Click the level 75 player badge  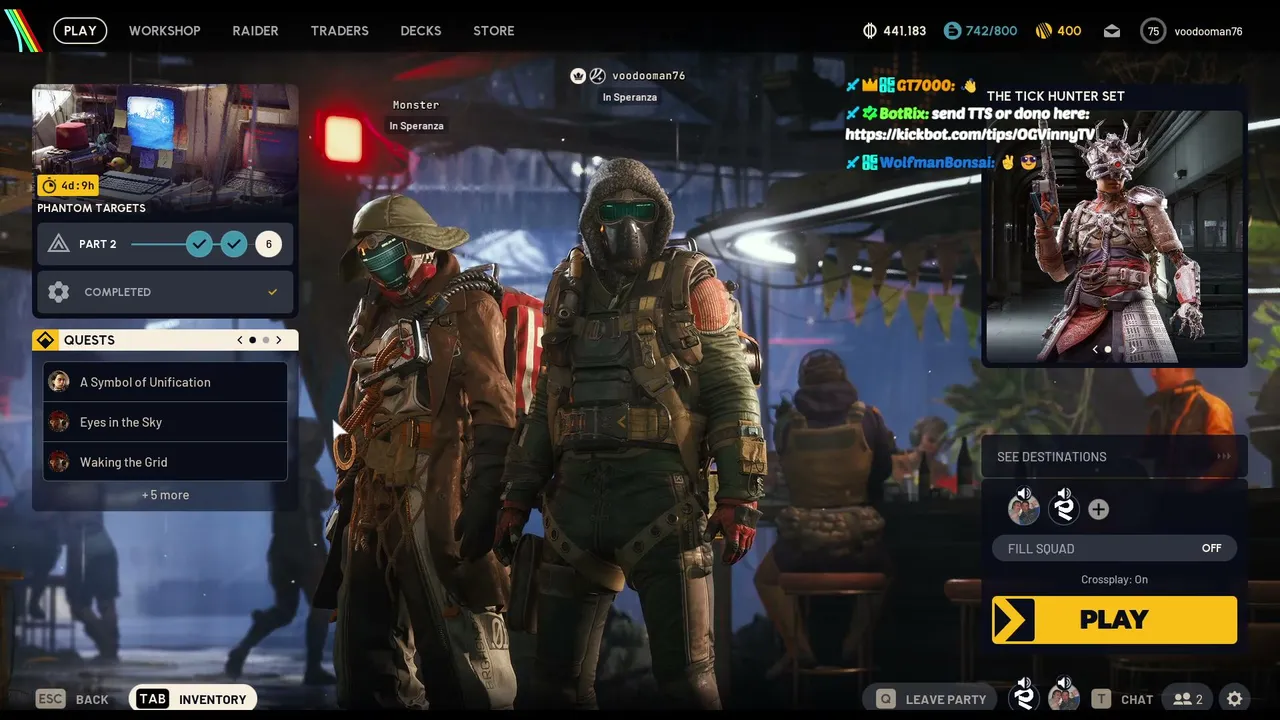pyautogui.click(x=1153, y=31)
